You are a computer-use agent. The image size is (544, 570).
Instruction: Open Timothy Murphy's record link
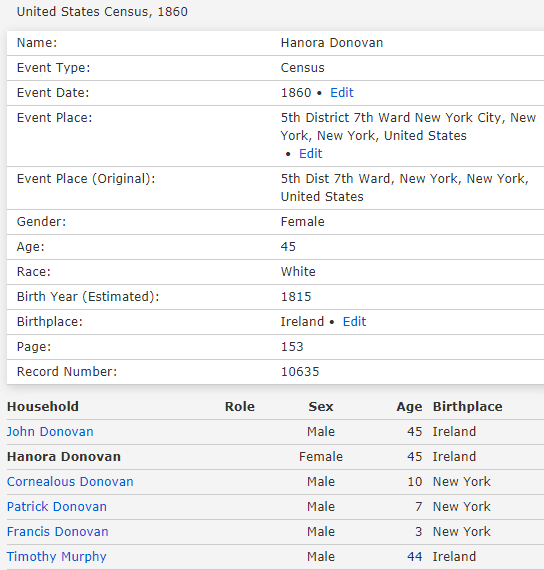[x=57, y=557]
